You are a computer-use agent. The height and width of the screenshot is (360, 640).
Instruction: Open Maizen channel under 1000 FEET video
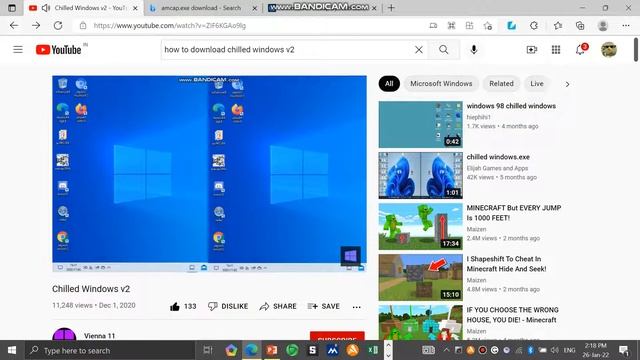coord(476,229)
